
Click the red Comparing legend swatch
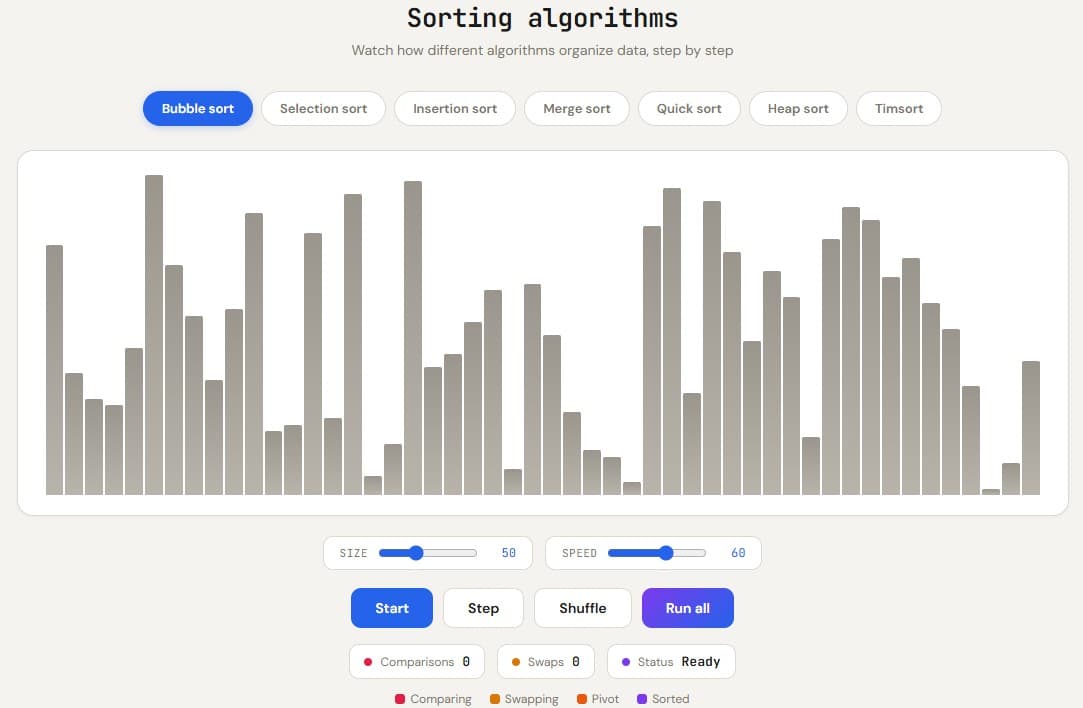tap(399, 699)
